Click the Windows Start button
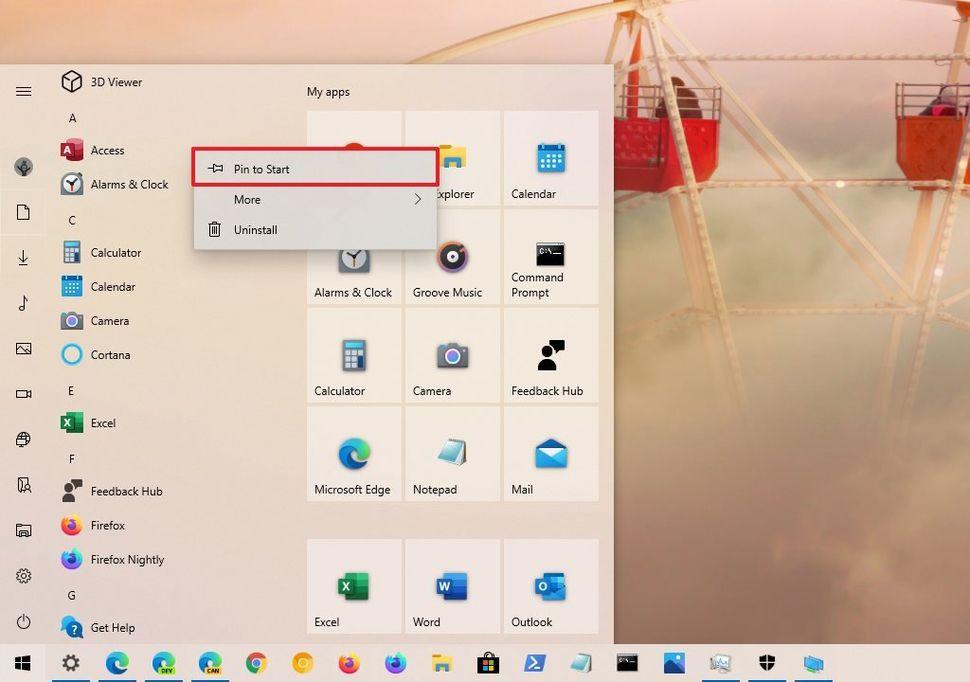 click(x=23, y=663)
